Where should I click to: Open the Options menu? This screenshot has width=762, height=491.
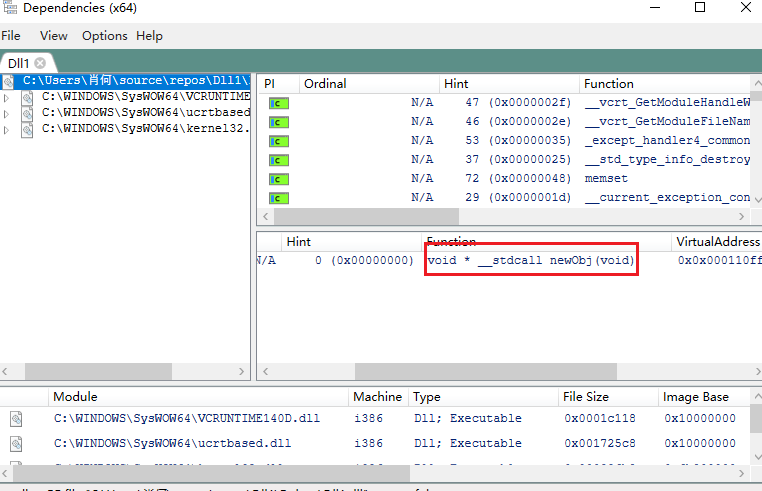[104, 35]
